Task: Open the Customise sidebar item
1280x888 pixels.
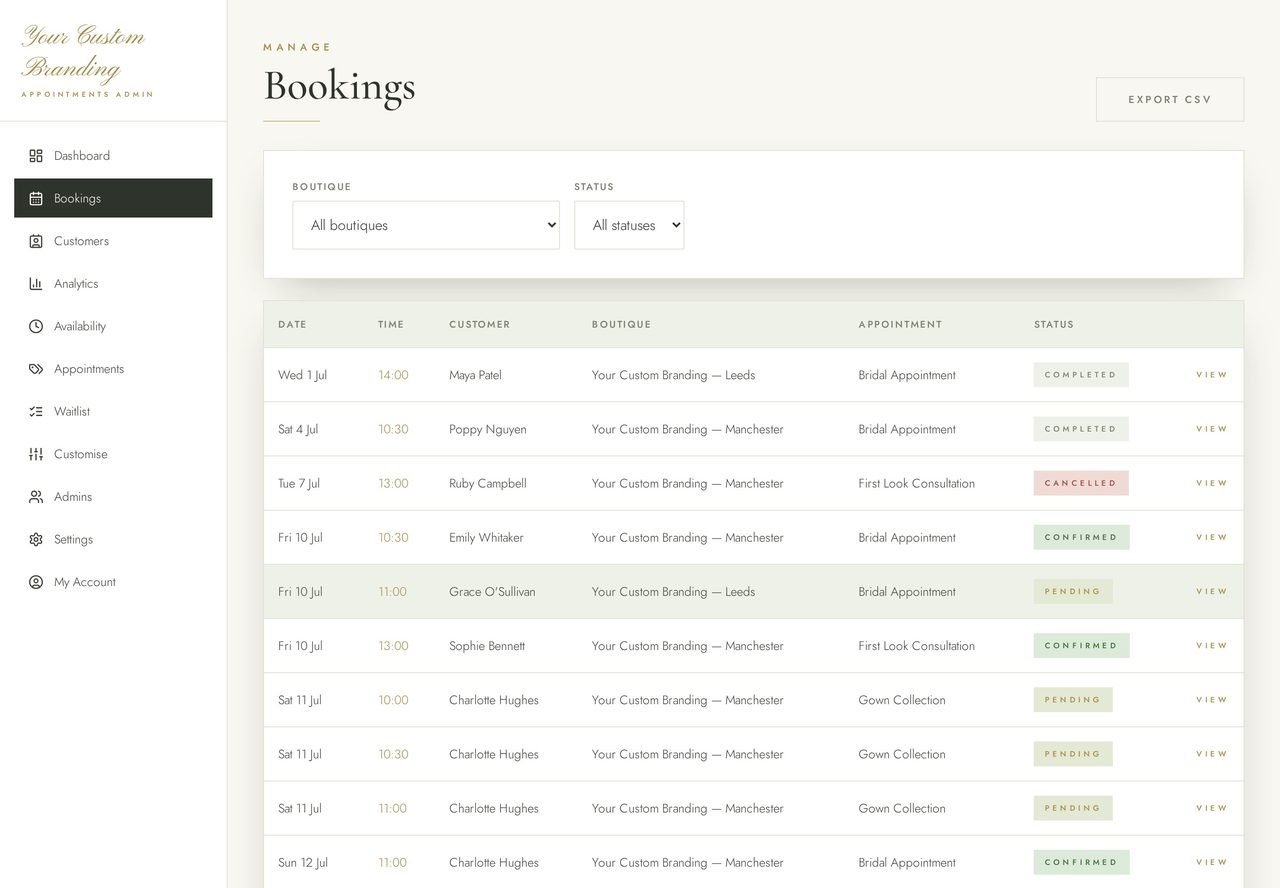Action: pyautogui.click(x=113, y=454)
